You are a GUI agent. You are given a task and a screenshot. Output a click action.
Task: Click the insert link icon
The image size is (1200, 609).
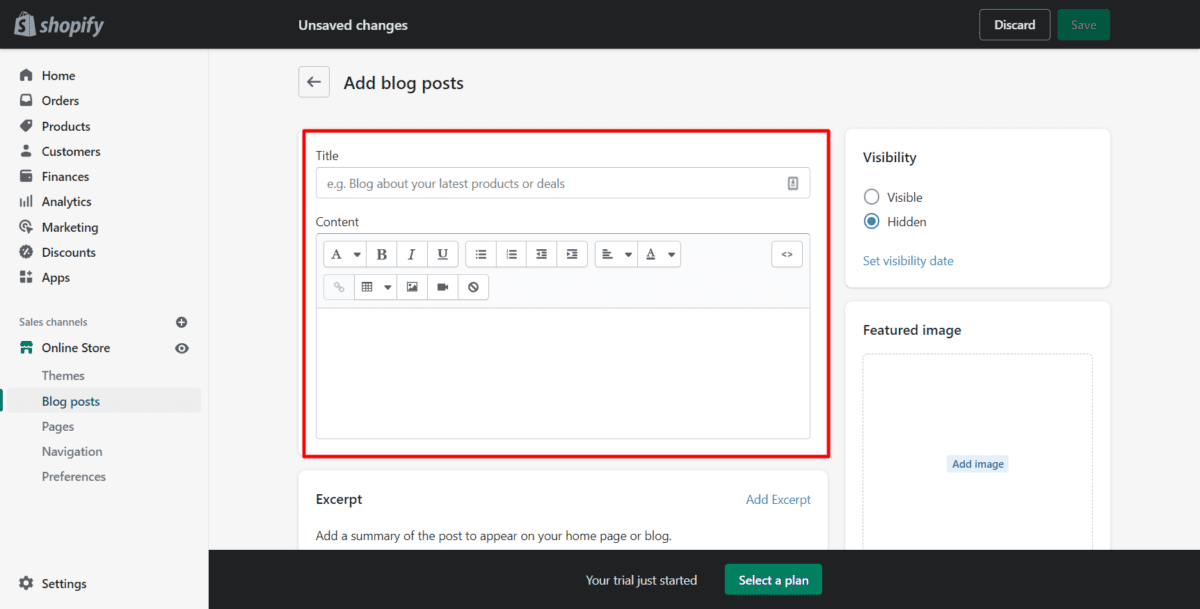(x=339, y=287)
